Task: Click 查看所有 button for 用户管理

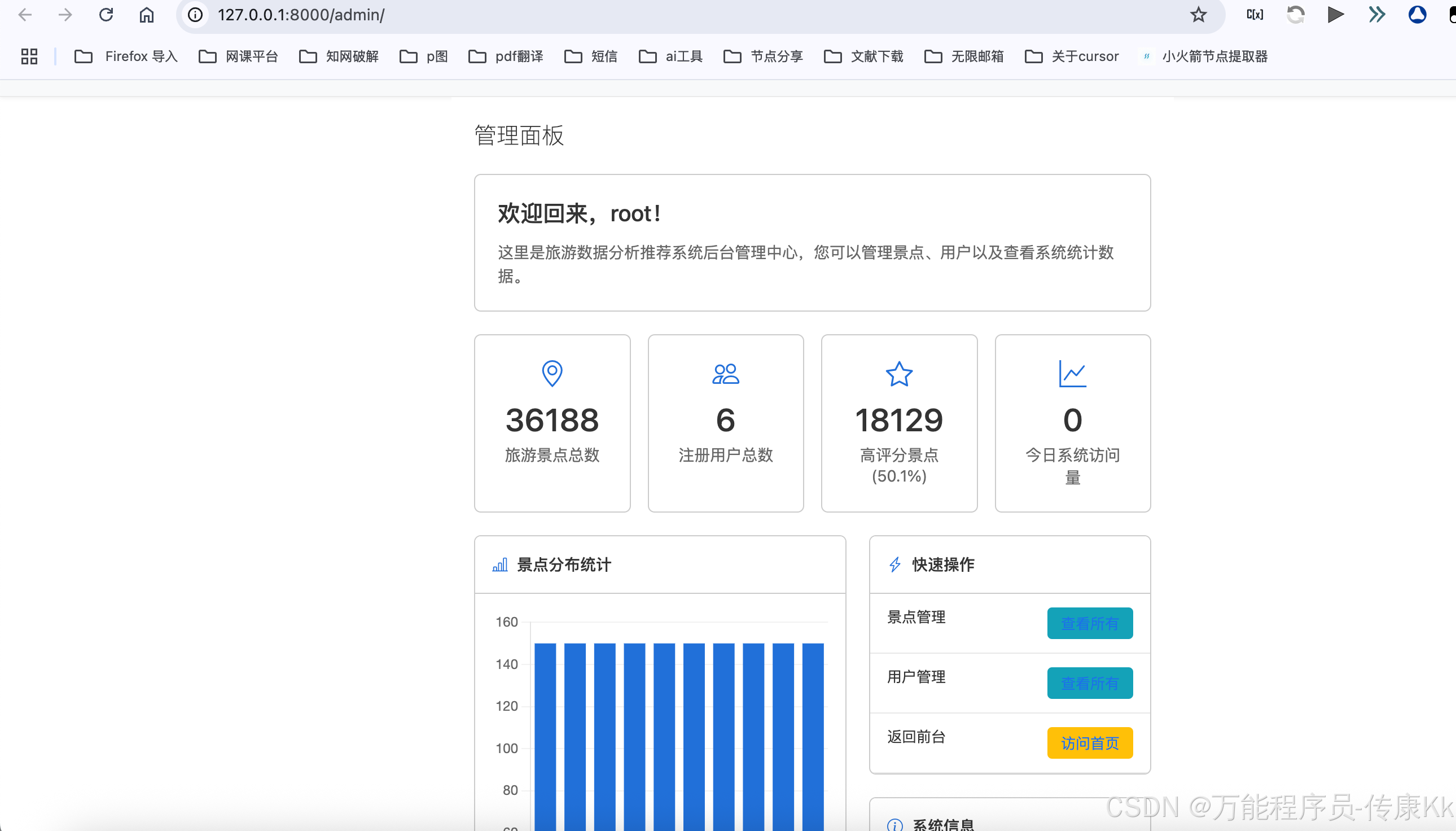Action: point(1089,683)
